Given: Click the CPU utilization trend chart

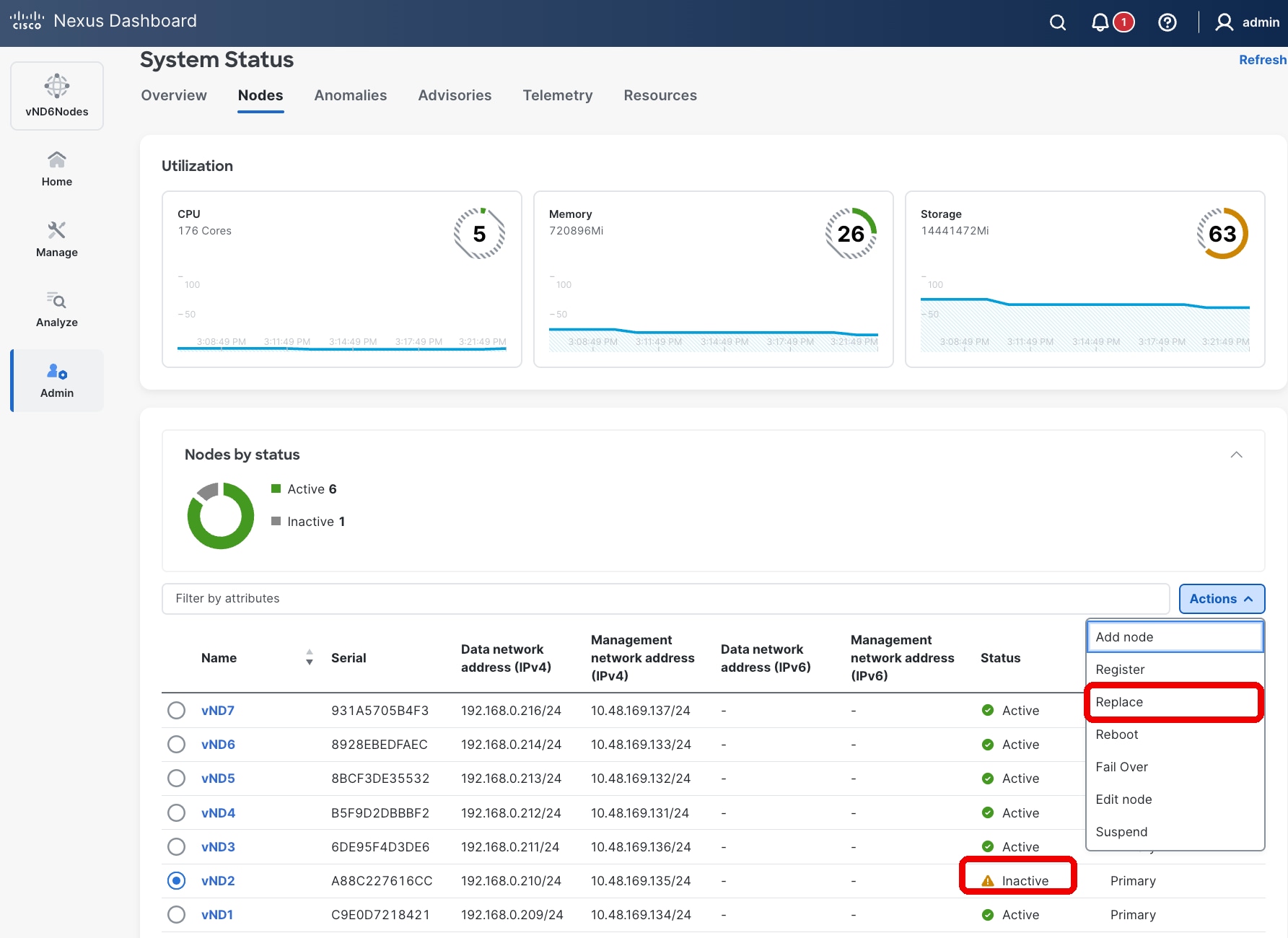Looking at the screenshot, I should pos(341,315).
